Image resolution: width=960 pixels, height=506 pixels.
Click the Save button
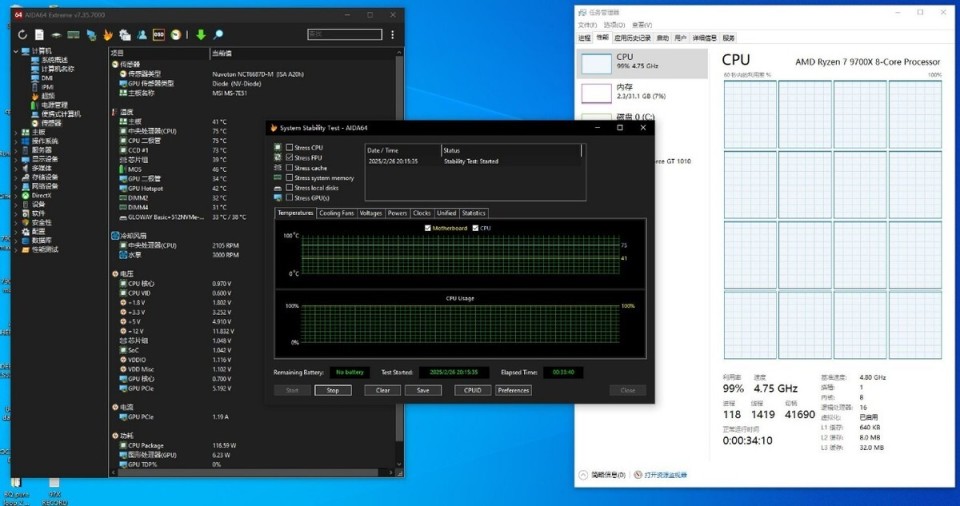click(423, 390)
